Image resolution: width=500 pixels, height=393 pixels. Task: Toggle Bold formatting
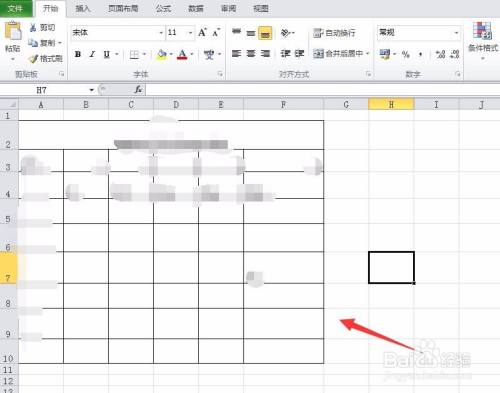click(78, 54)
